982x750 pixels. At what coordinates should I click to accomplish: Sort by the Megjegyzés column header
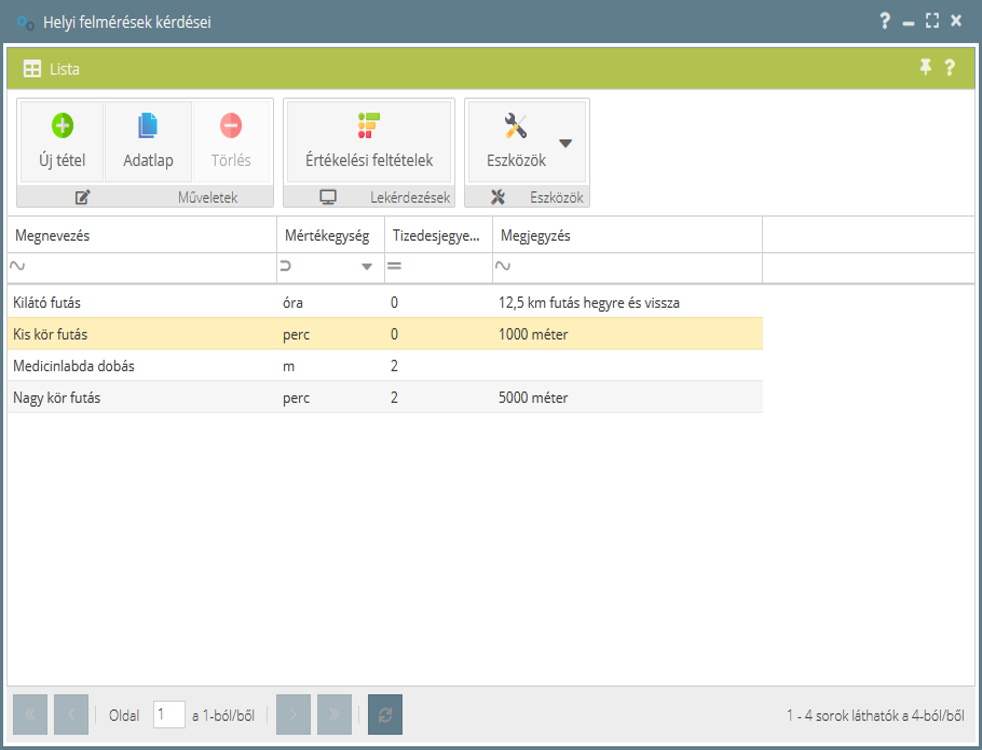tap(626, 236)
